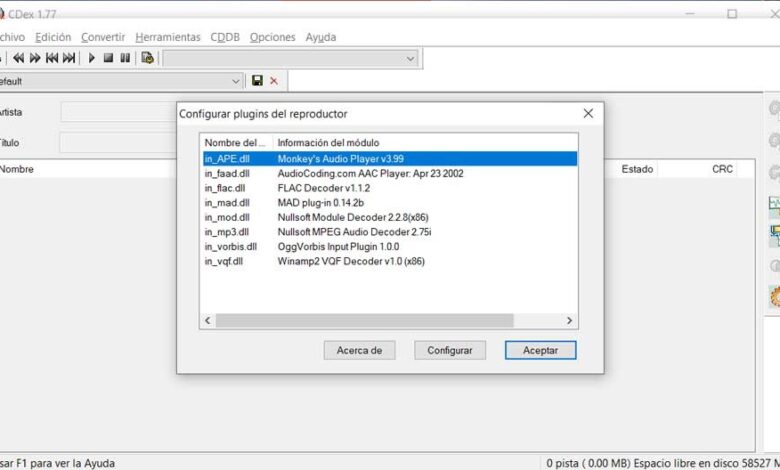780x470 pixels.
Task: Select the in_faad.dll plugin entry
Action: (227, 174)
